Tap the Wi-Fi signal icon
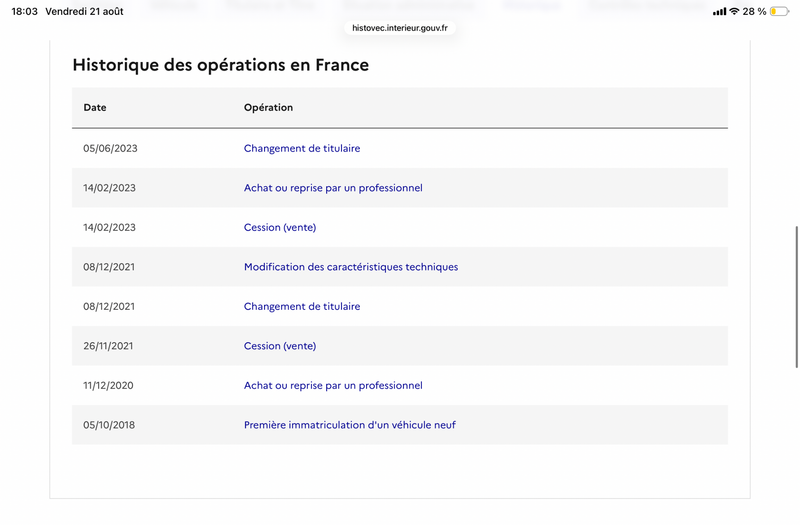Image resolution: width=800 pixels, height=525 pixels. (x=734, y=11)
